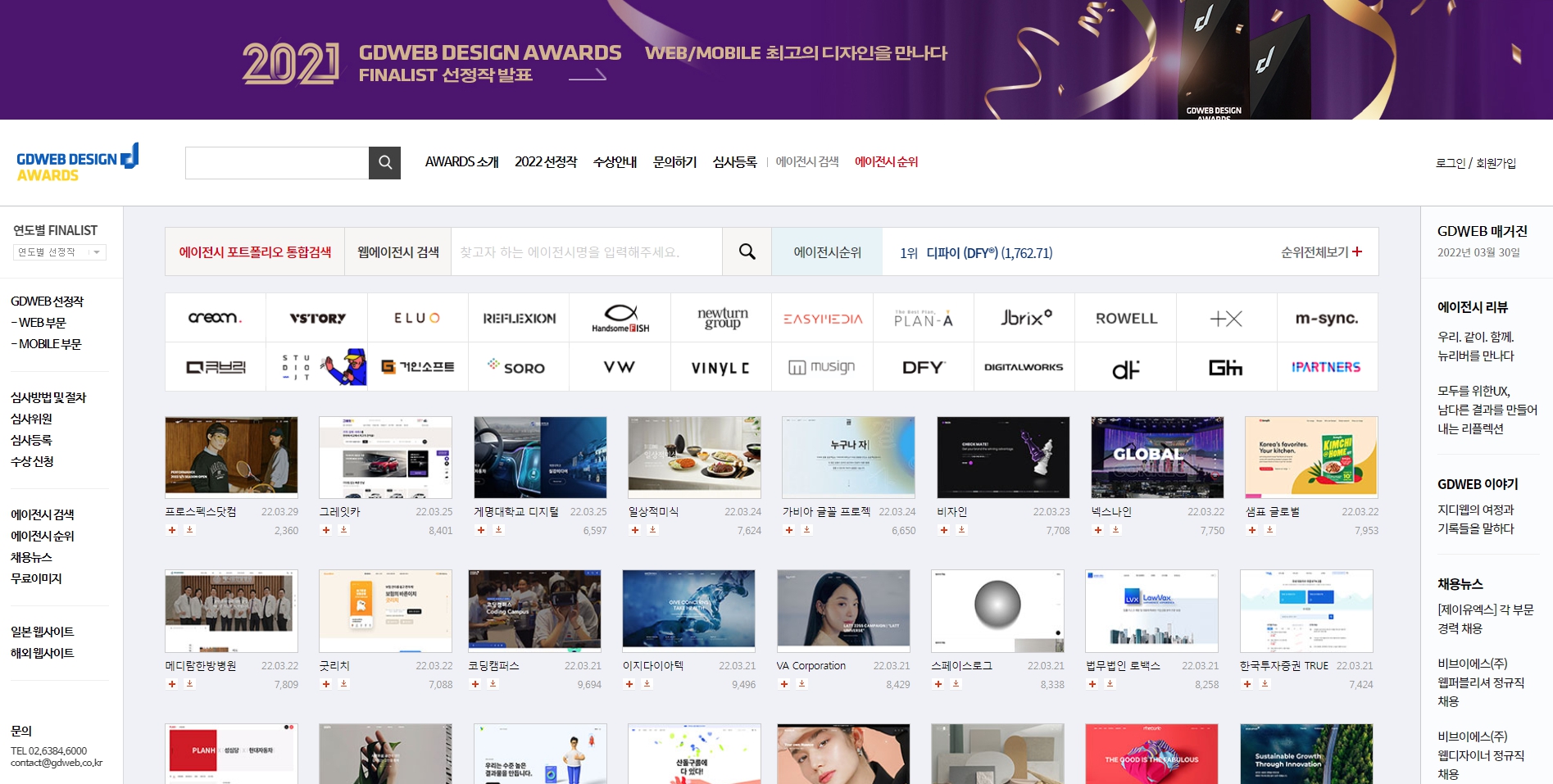
Task: Open 에이전시 순위 in top menu
Action: point(886,162)
